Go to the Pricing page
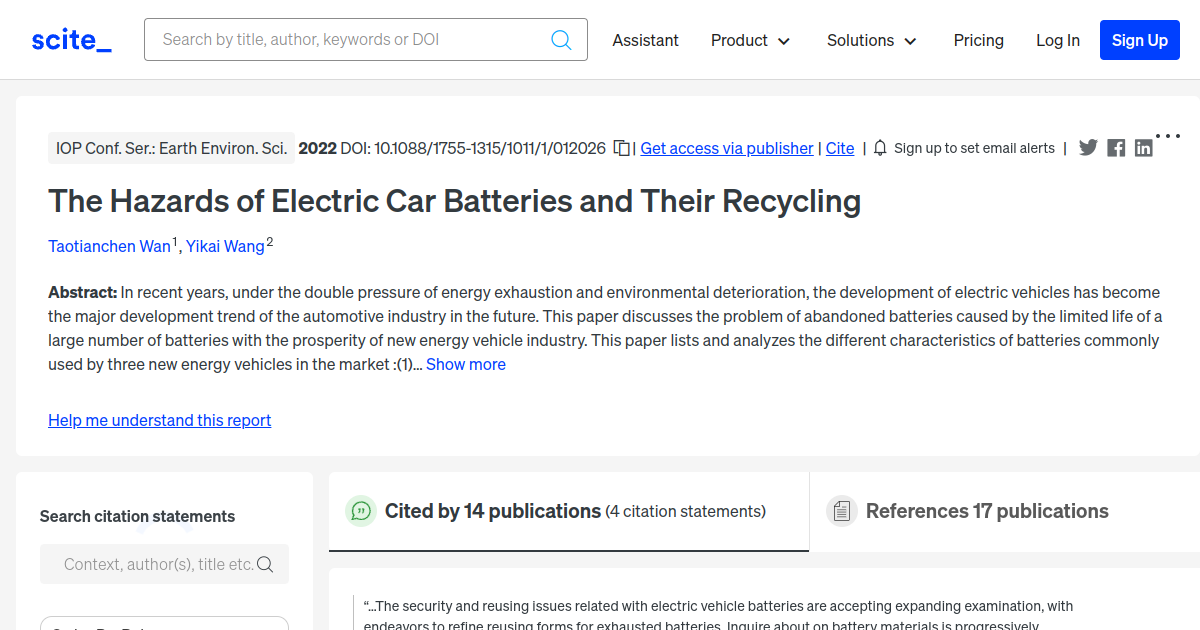1200x630 pixels. pyautogui.click(x=978, y=40)
